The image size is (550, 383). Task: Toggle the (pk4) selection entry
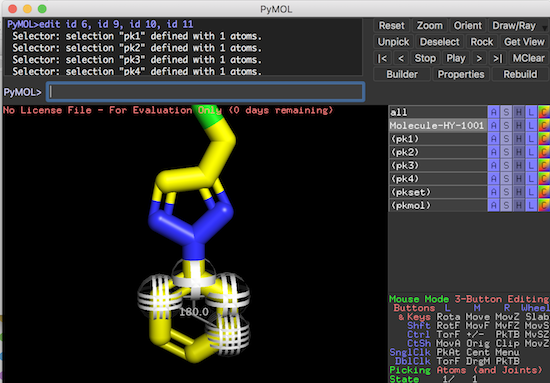tap(438, 179)
